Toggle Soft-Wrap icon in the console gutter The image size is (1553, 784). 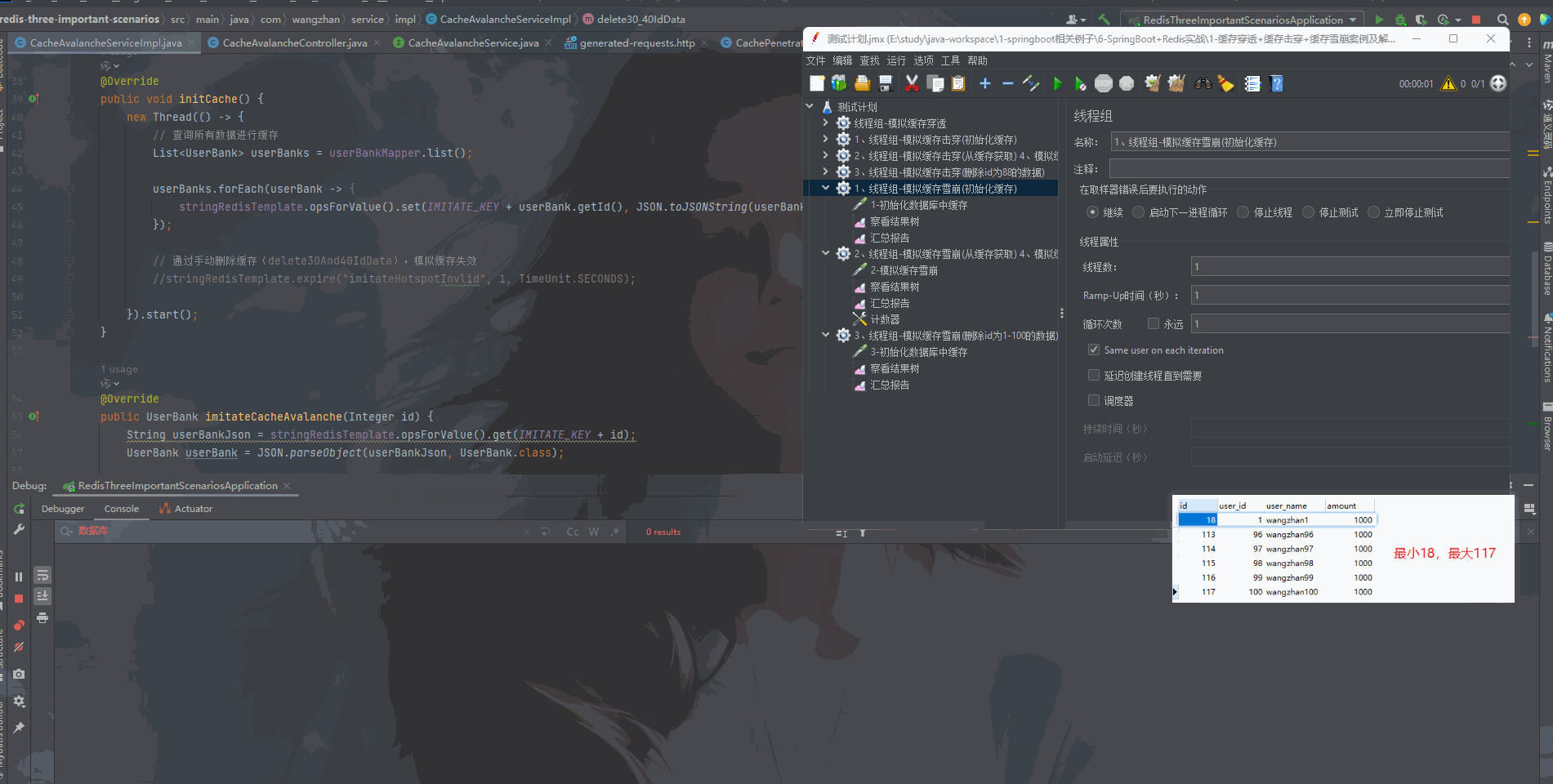pyautogui.click(x=42, y=575)
